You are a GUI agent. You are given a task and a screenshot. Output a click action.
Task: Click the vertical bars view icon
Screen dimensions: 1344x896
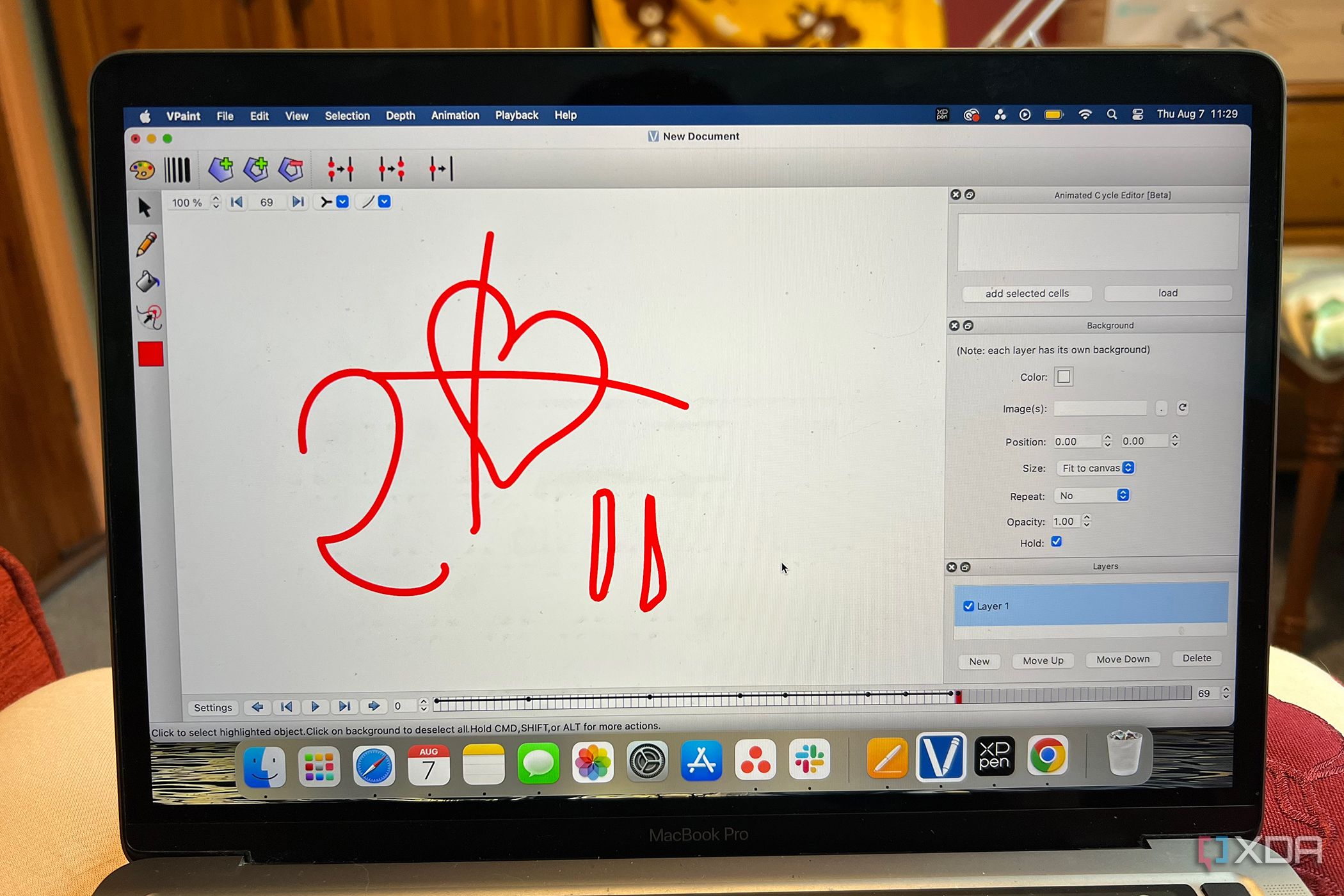[x=177, y=170]
